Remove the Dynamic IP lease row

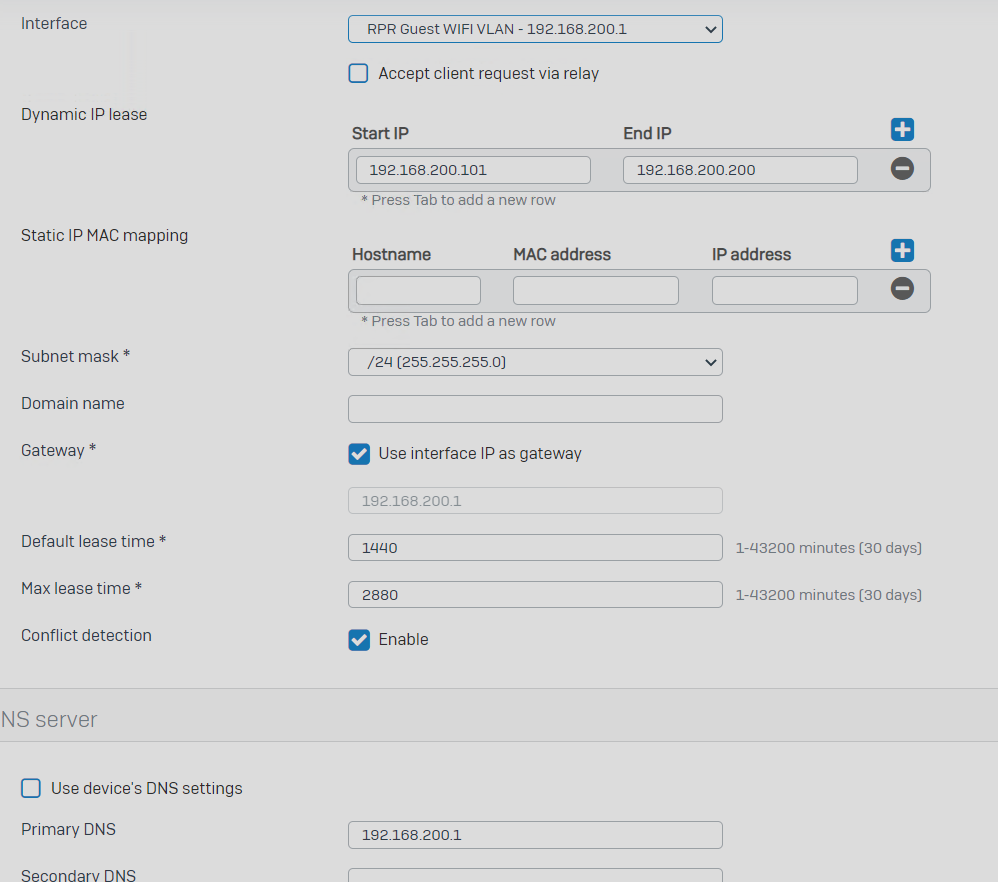[902, 169]
